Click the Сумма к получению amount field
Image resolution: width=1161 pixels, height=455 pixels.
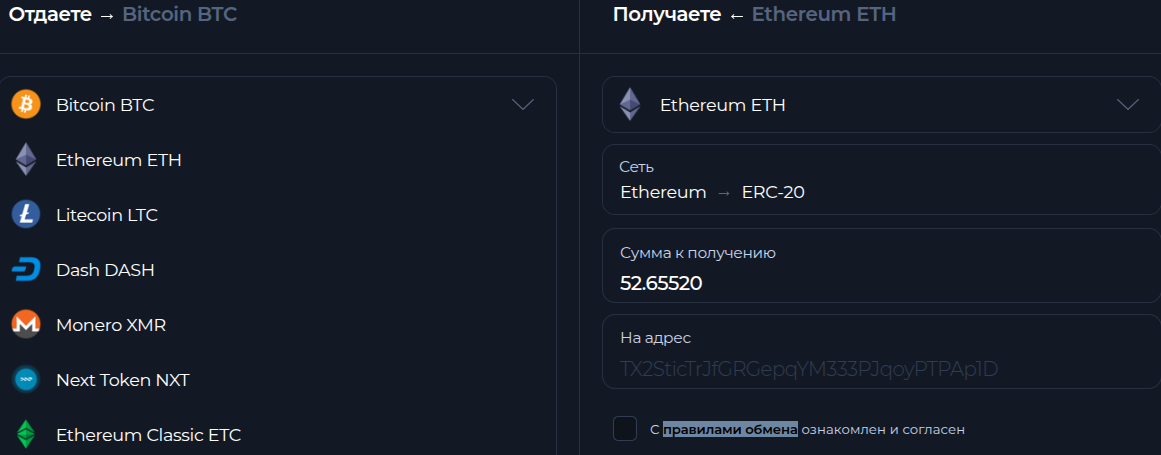pos(881,266)
